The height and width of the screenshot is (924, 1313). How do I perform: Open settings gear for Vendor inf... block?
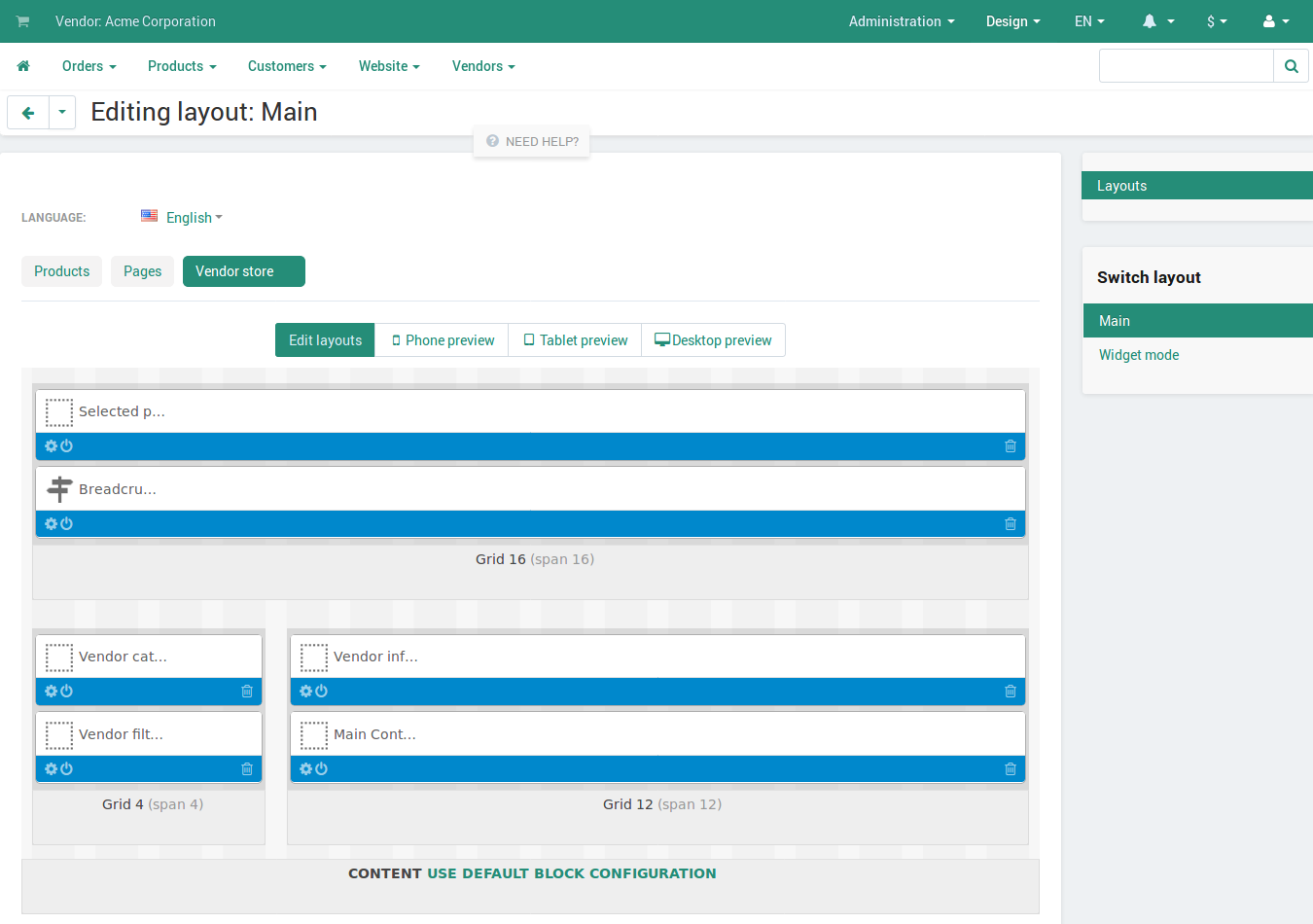[305, 692]
